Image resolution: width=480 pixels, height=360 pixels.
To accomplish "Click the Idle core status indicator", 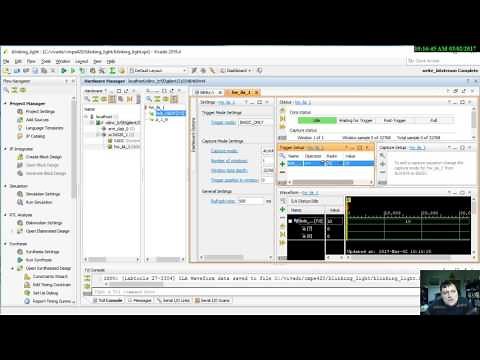I will [317, 120].
